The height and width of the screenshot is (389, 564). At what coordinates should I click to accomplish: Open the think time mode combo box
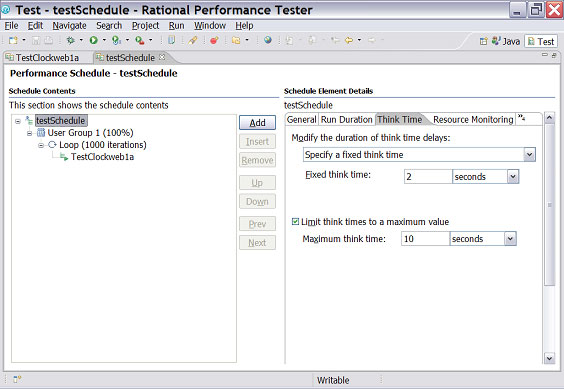point(419,155)
